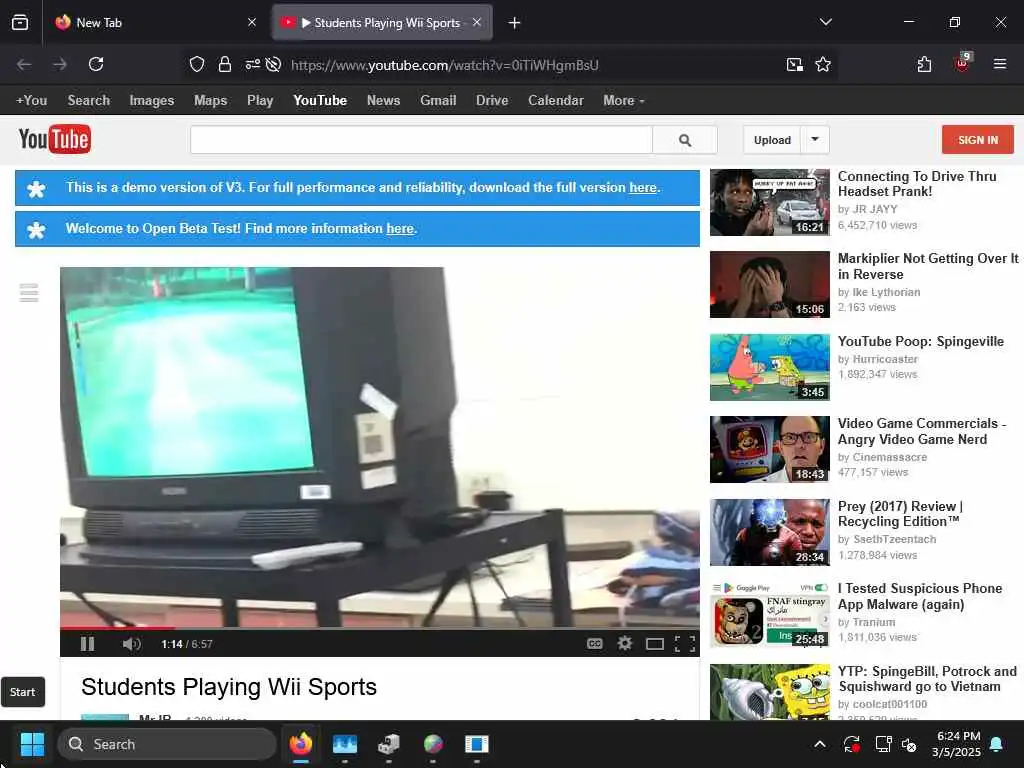Close the Students Playing Wii Sports tab

tap(477, 22)
